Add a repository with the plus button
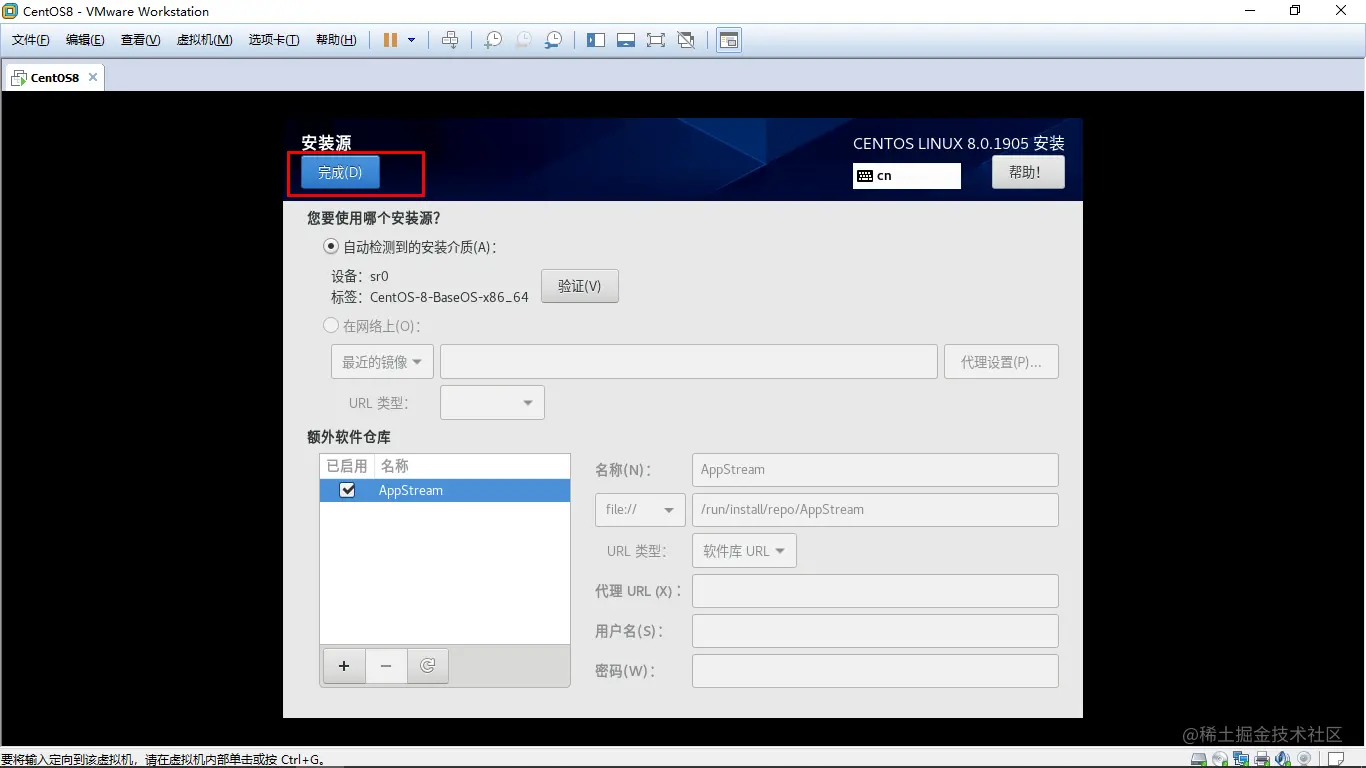1366x768 pixels. pyautogui.click(x=344, y=666)
